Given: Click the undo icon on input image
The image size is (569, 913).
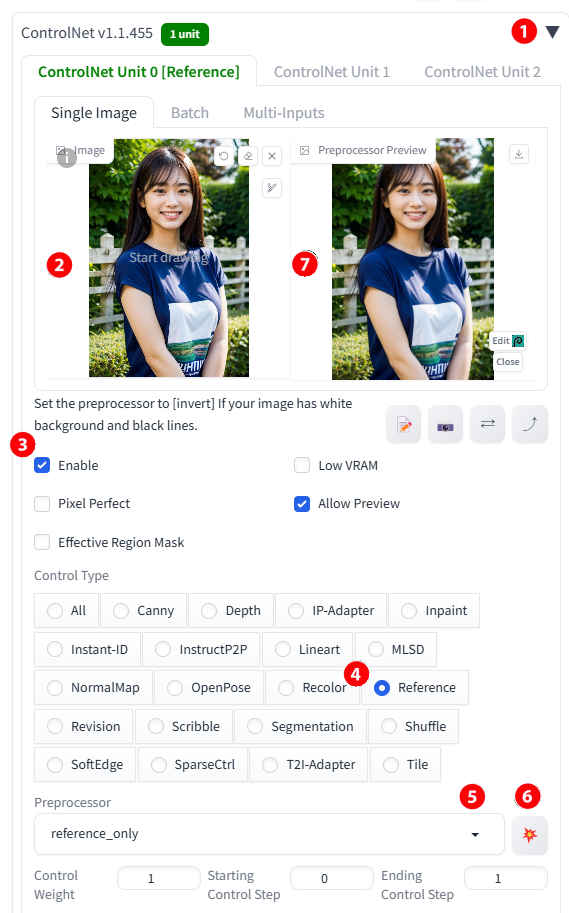Looking at the screenshot, I should 223,156.
